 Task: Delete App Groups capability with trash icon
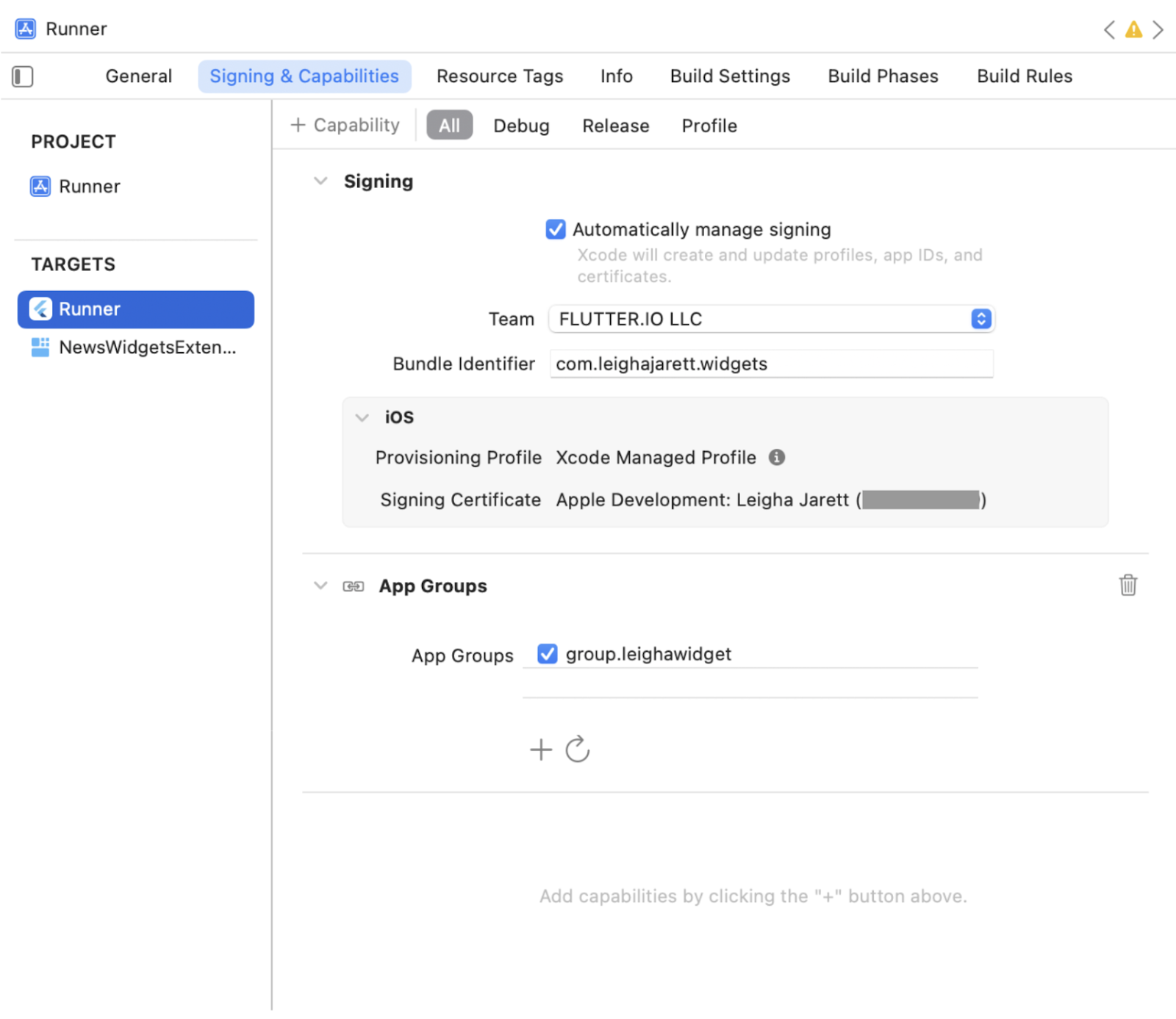(1127, 586)
